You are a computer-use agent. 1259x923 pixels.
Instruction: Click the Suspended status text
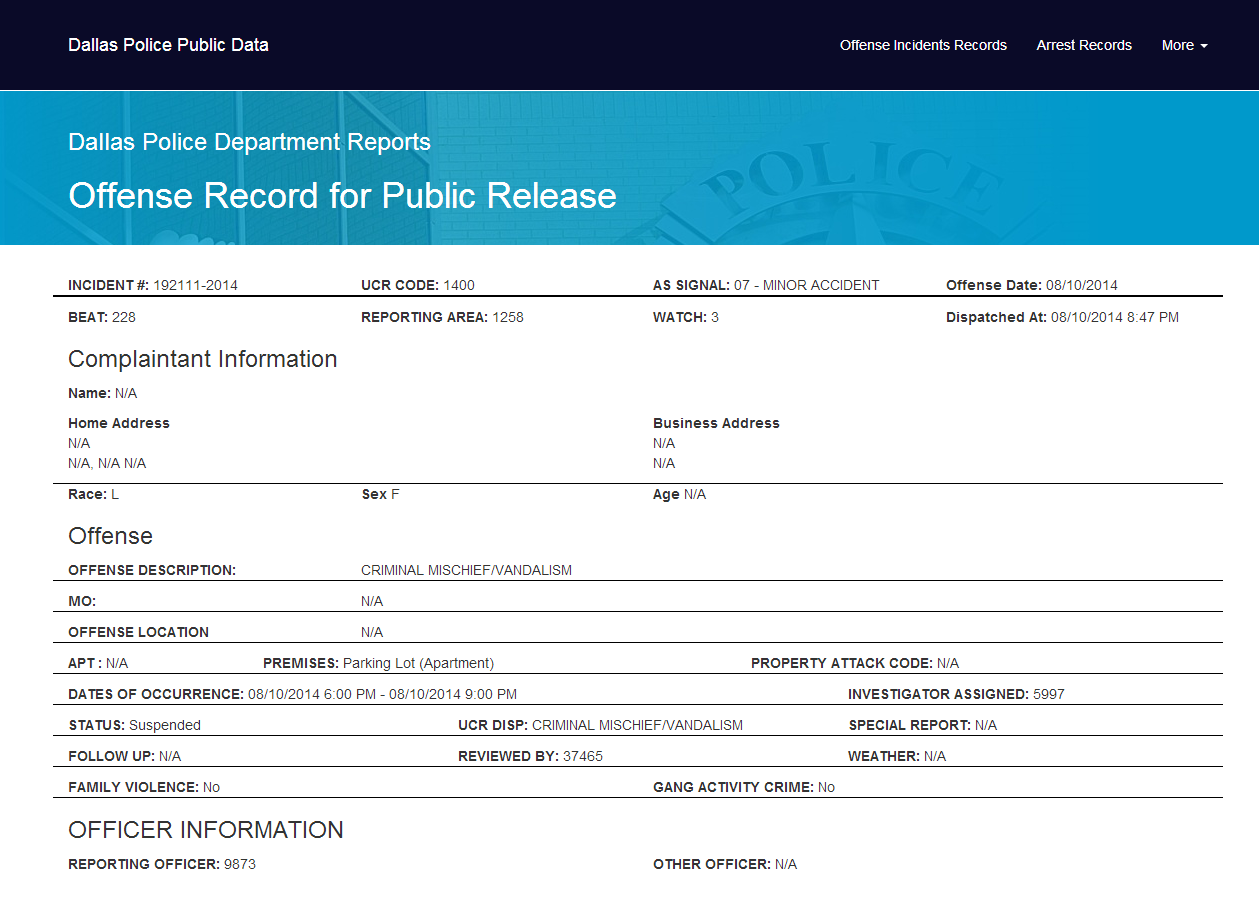pyautogui.click(x=165, y=725)
